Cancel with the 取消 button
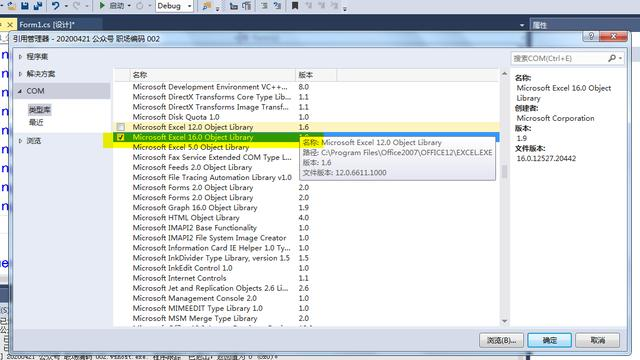 598,340
